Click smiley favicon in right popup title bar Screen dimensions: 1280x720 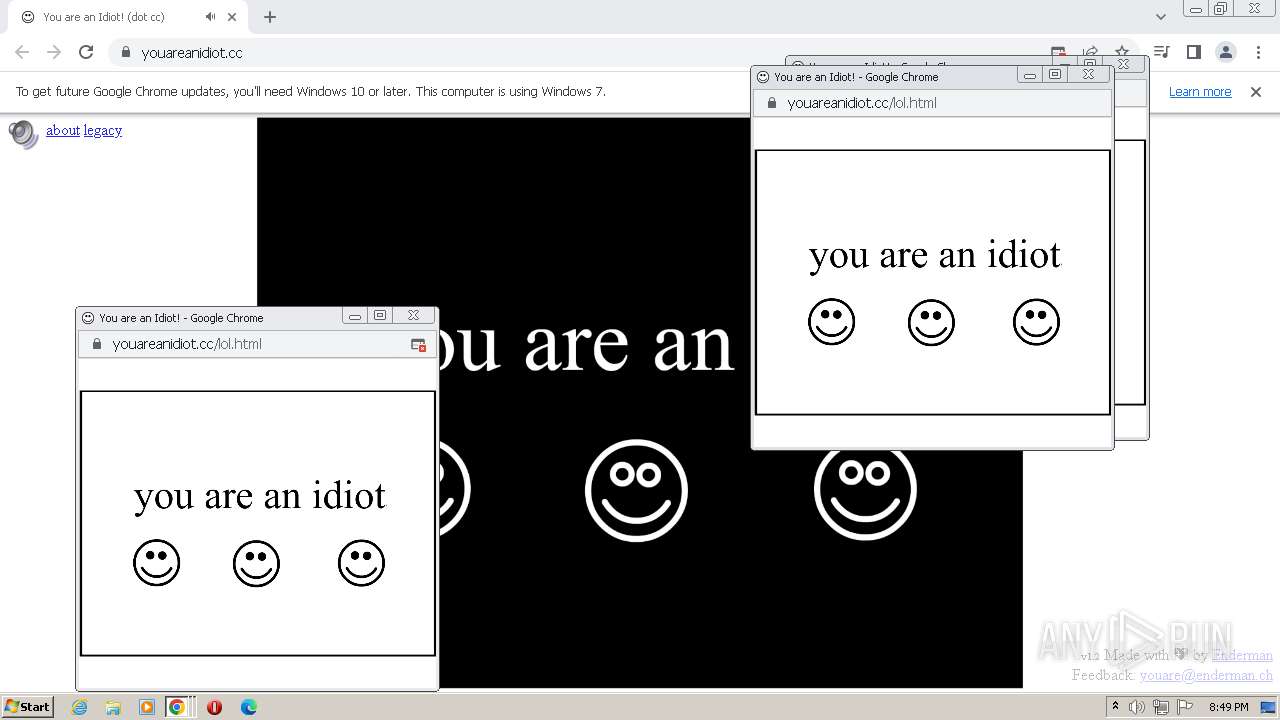point(763,77)
